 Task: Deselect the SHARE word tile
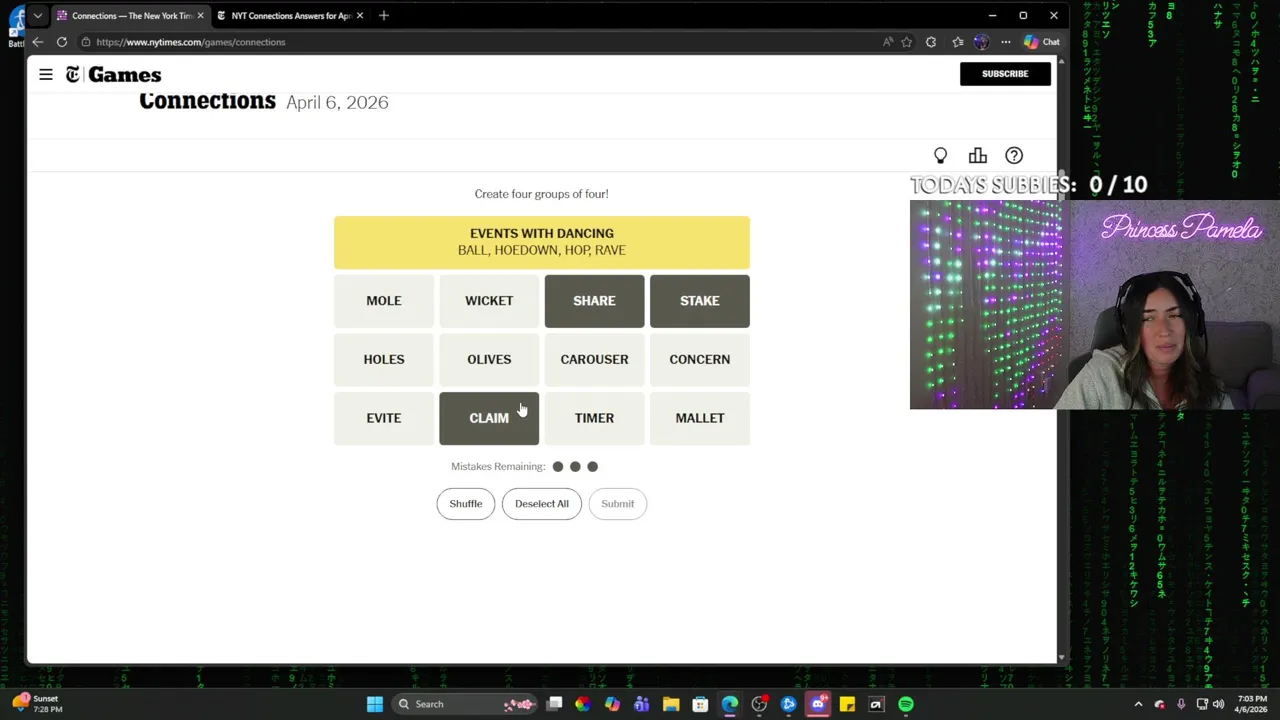[x=594, y=301]
